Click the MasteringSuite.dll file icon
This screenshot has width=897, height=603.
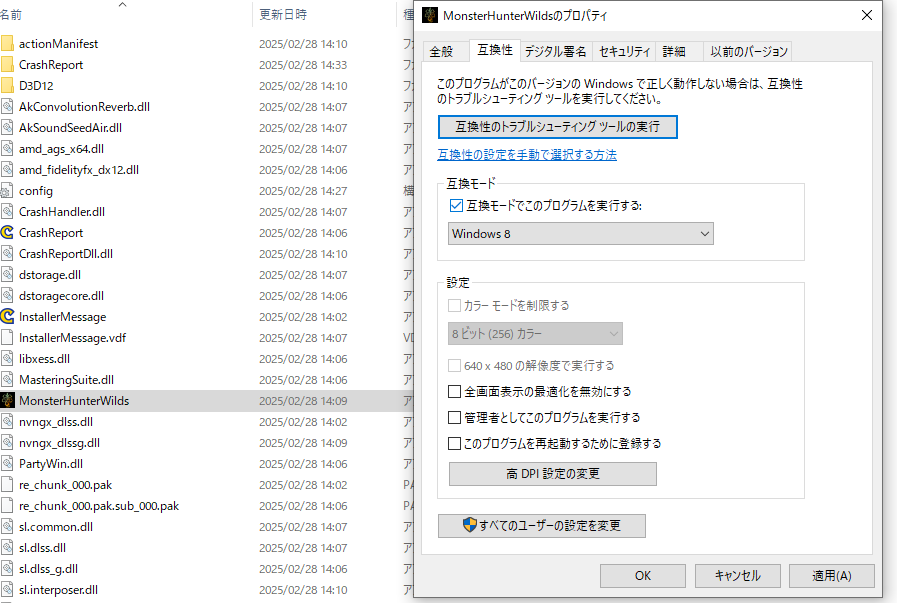(x=7, y=379)
